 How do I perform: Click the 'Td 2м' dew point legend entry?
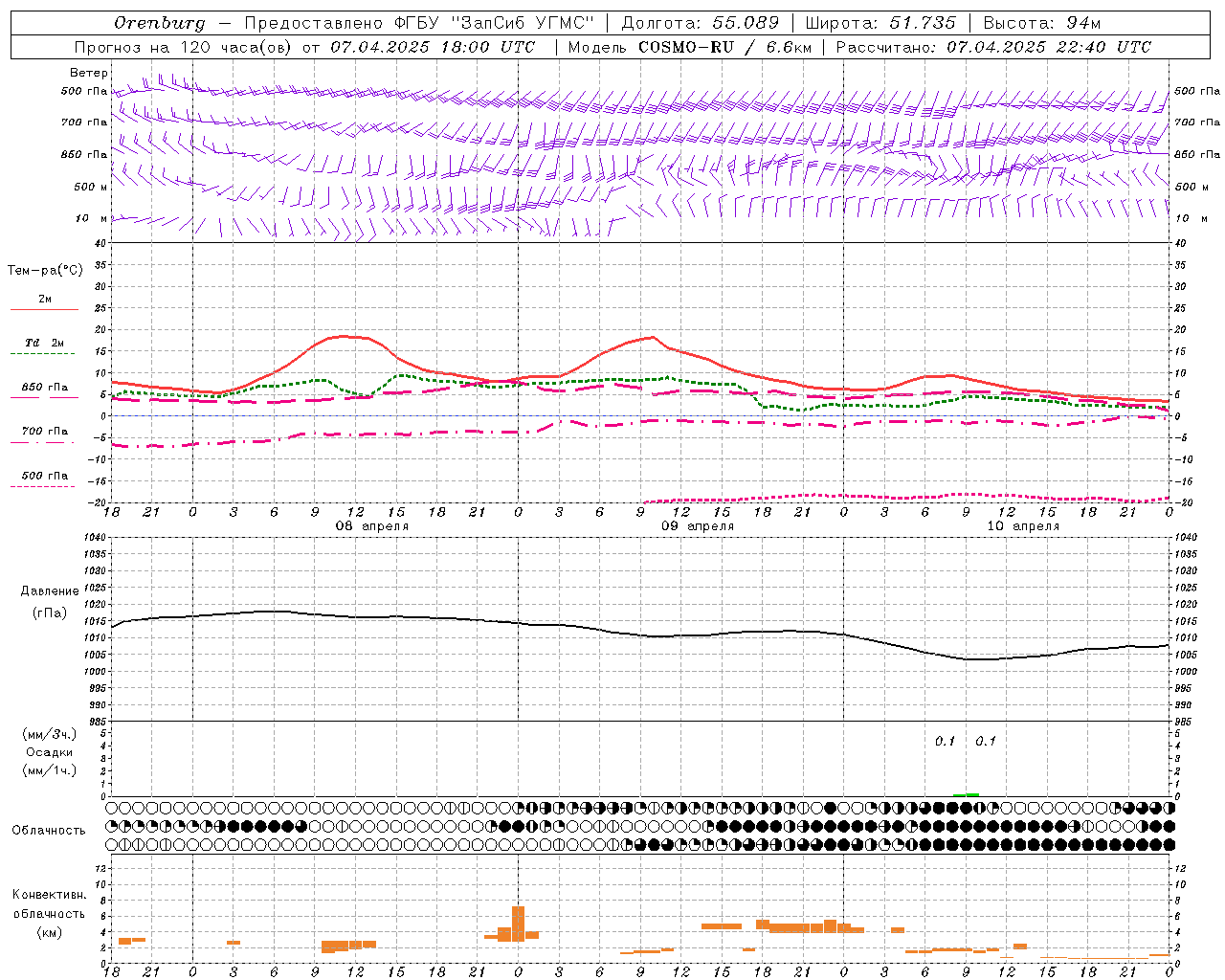tap(44, 343)
